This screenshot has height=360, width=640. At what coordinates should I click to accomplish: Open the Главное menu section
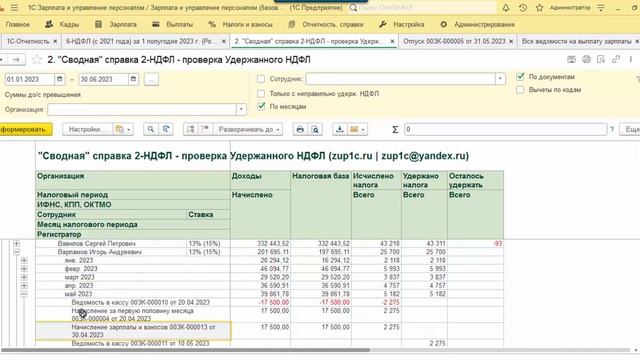pyautogui.click(x=18, y=24)
